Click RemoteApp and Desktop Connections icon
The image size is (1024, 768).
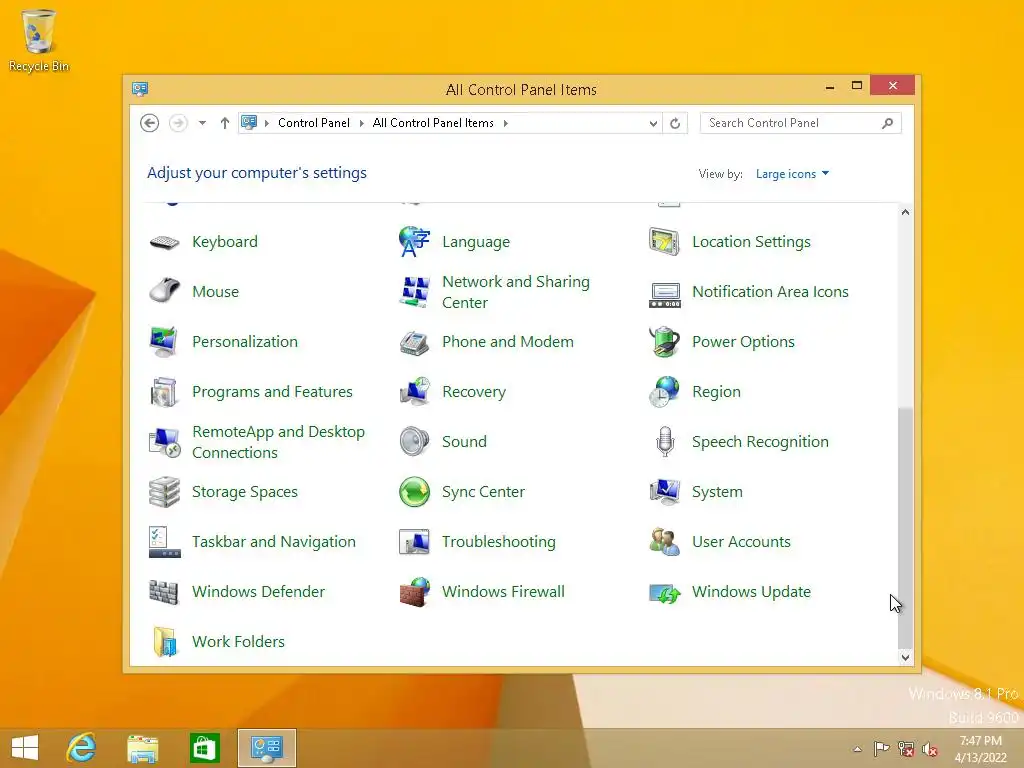(164, 442)
